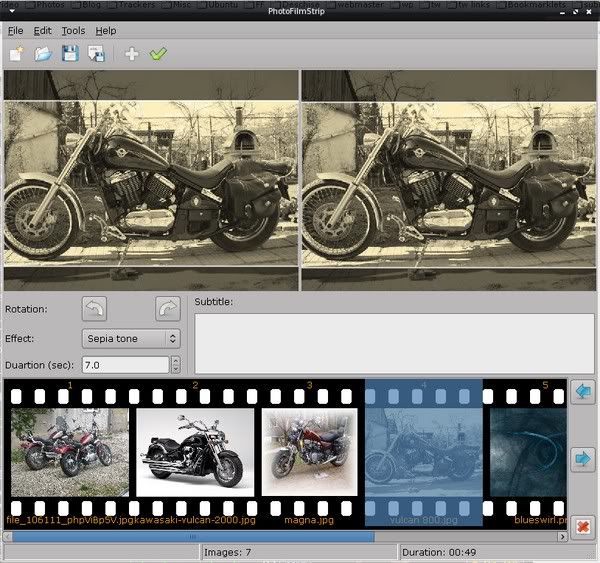Open the File menu
Screen dimensions: 600x563
(15, 31)
